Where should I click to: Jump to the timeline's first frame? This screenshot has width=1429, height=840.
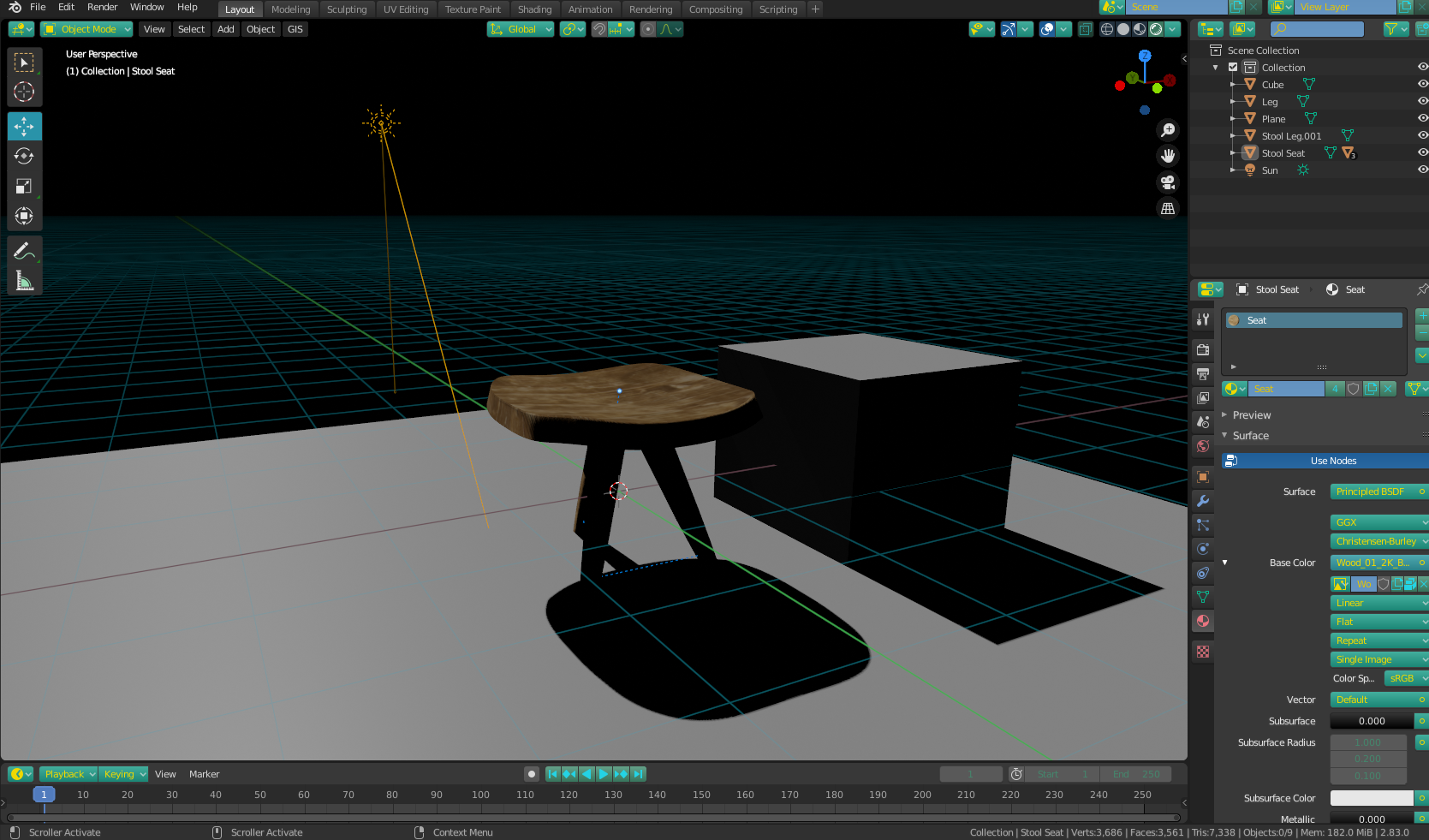(553, 774)
